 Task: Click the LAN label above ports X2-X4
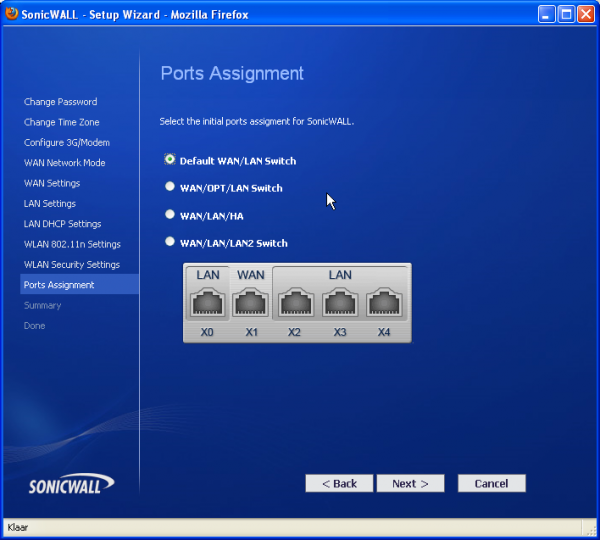click(340, 275)
